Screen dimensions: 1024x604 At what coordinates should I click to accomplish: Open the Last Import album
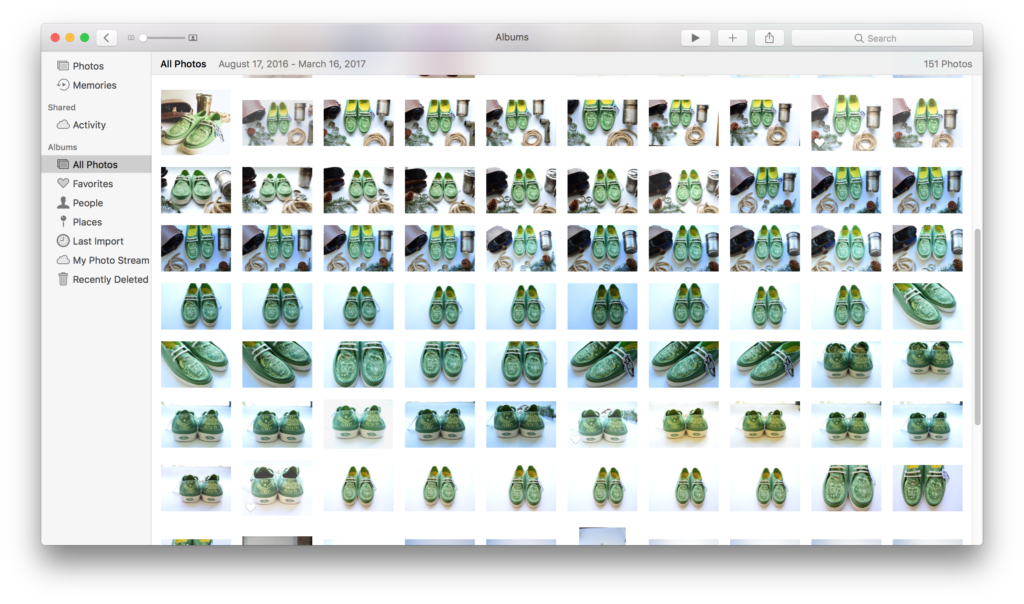coord(98,241)
